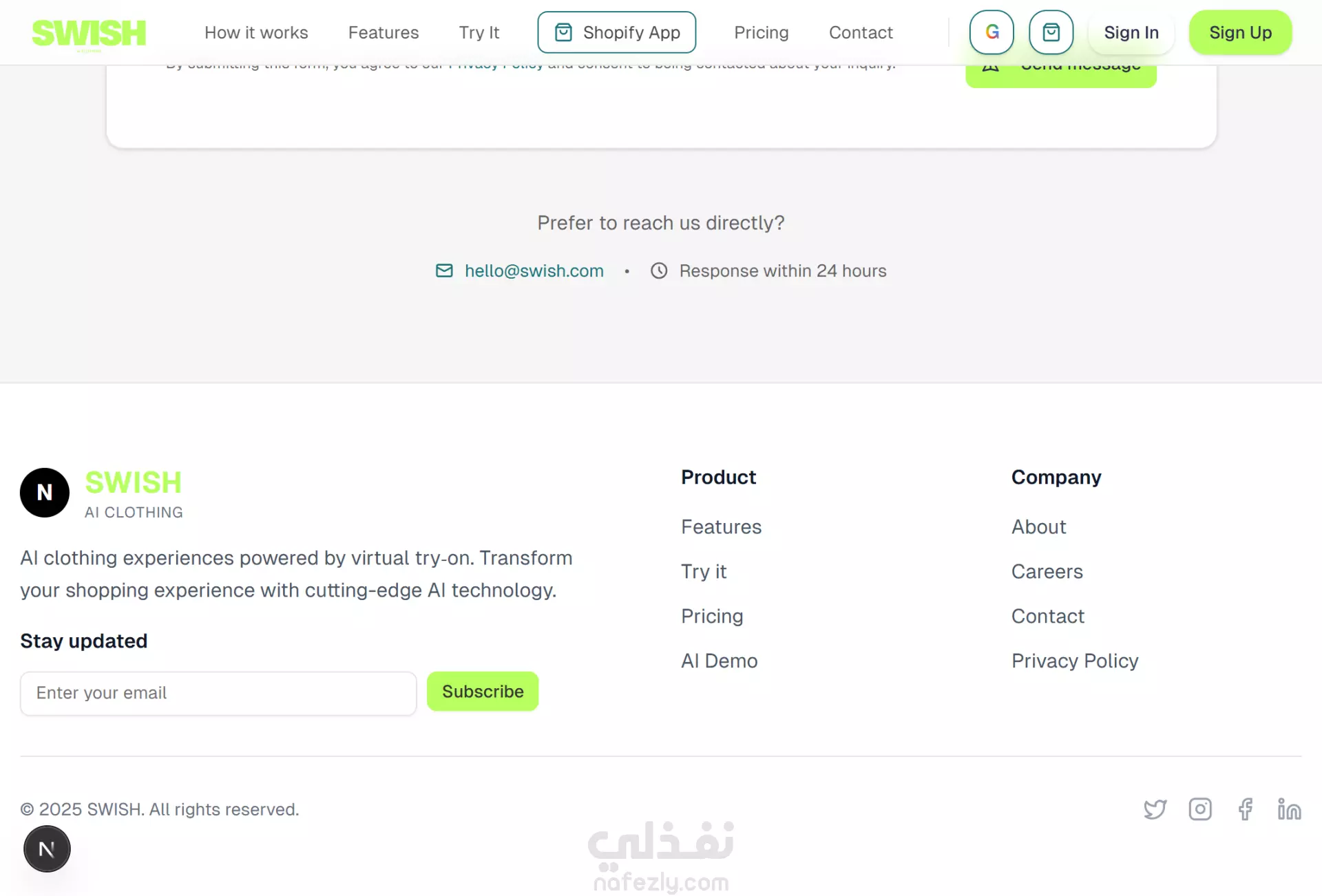Viewport: 1322px width, 896px height.
Task: Open the Facebook icon in footer
Action: tap(1245, 809)
